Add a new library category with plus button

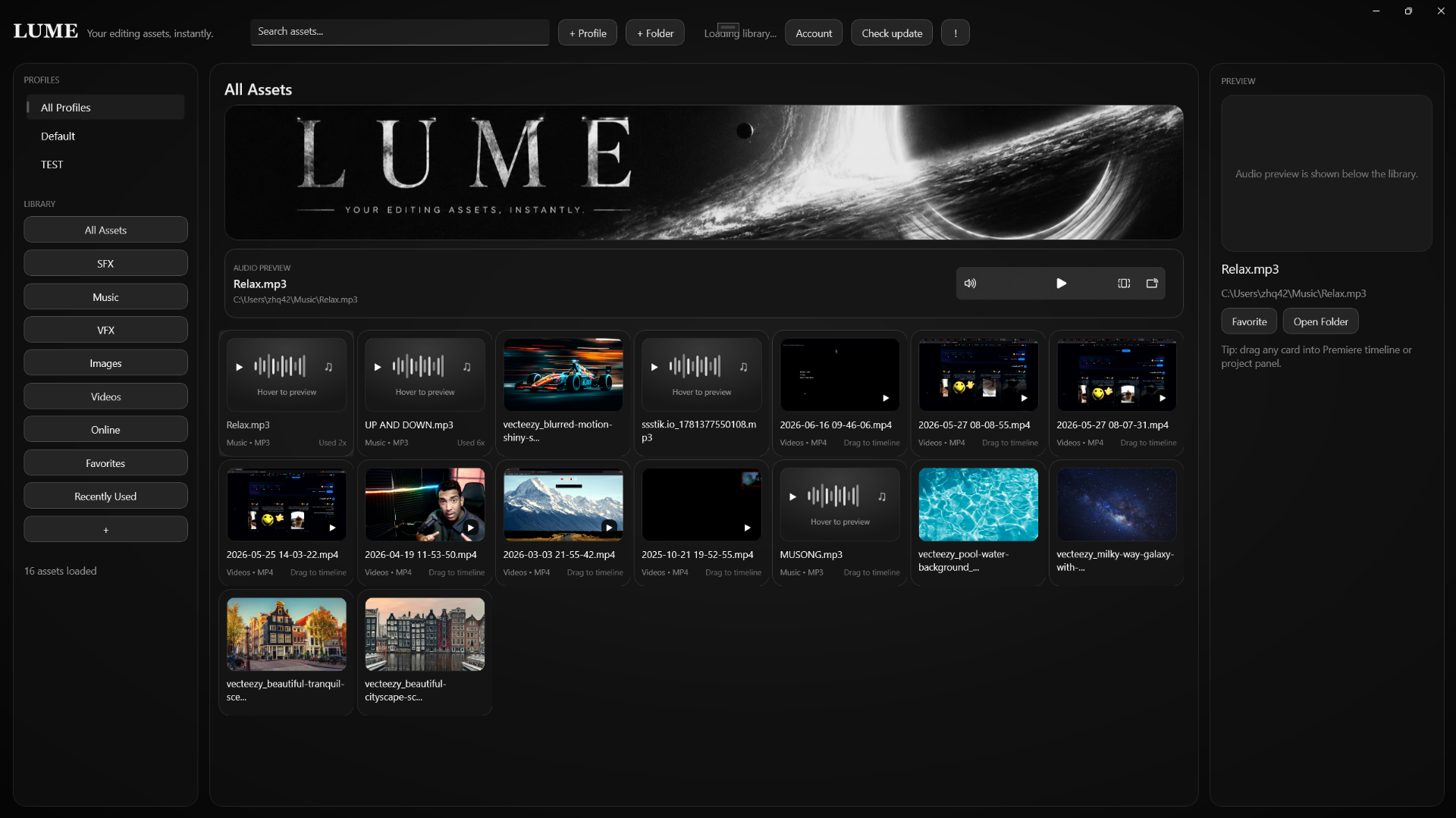click(105, 529)
